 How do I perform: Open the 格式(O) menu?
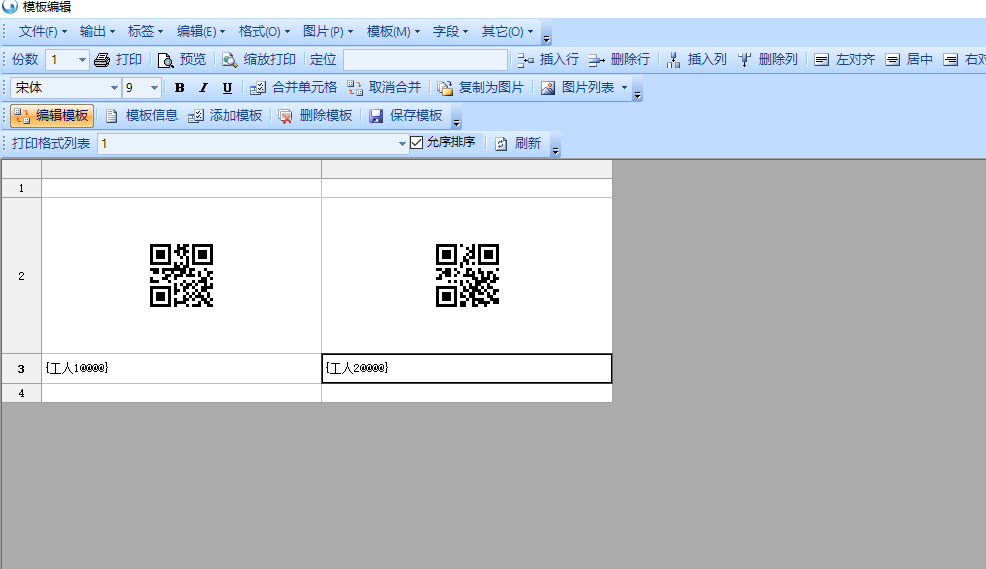(x=264, y=32)
